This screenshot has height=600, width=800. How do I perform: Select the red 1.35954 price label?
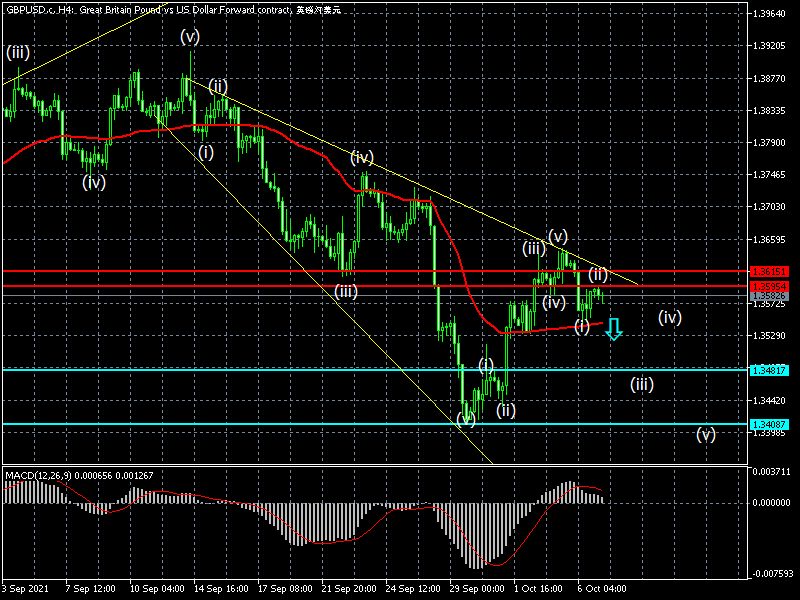(770, 287)
